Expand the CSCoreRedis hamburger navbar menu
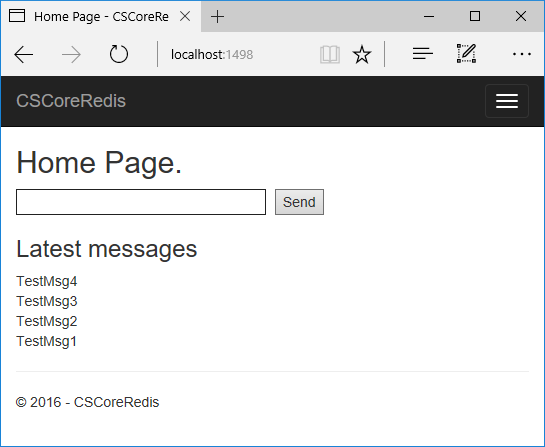545x447 pixels. click(507, 101)
